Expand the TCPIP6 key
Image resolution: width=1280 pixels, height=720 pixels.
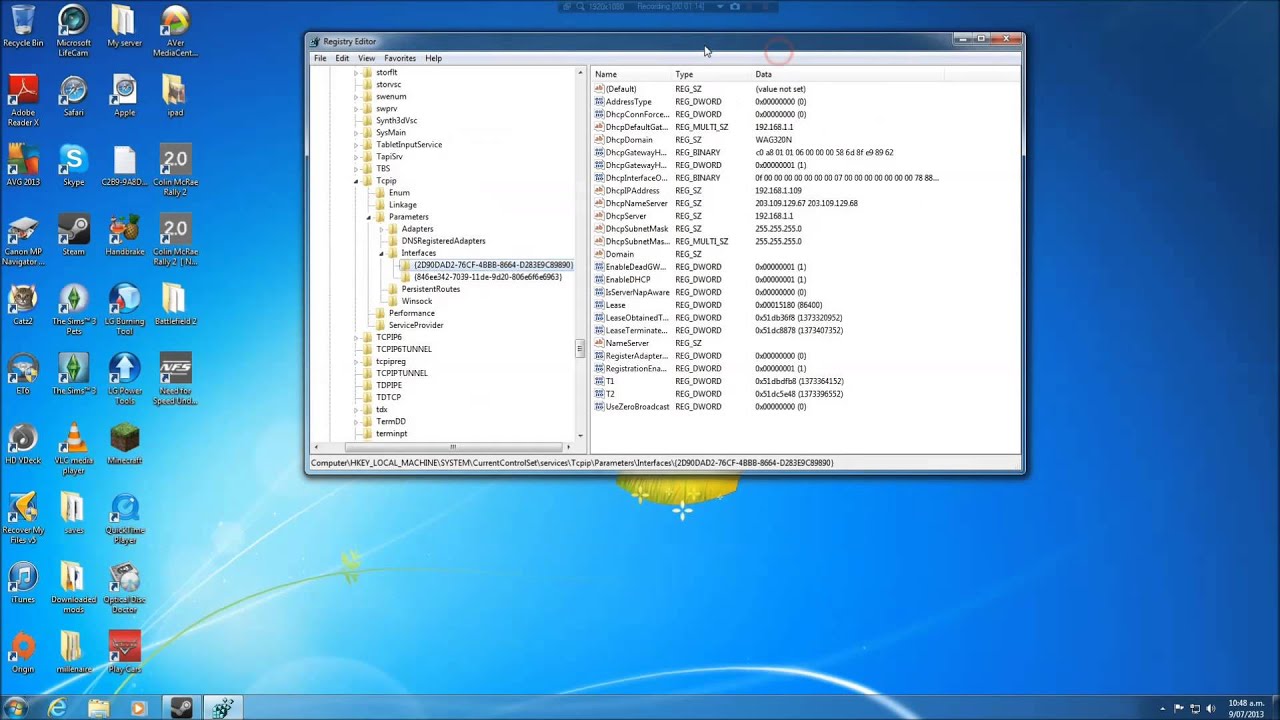pos(356,337)
